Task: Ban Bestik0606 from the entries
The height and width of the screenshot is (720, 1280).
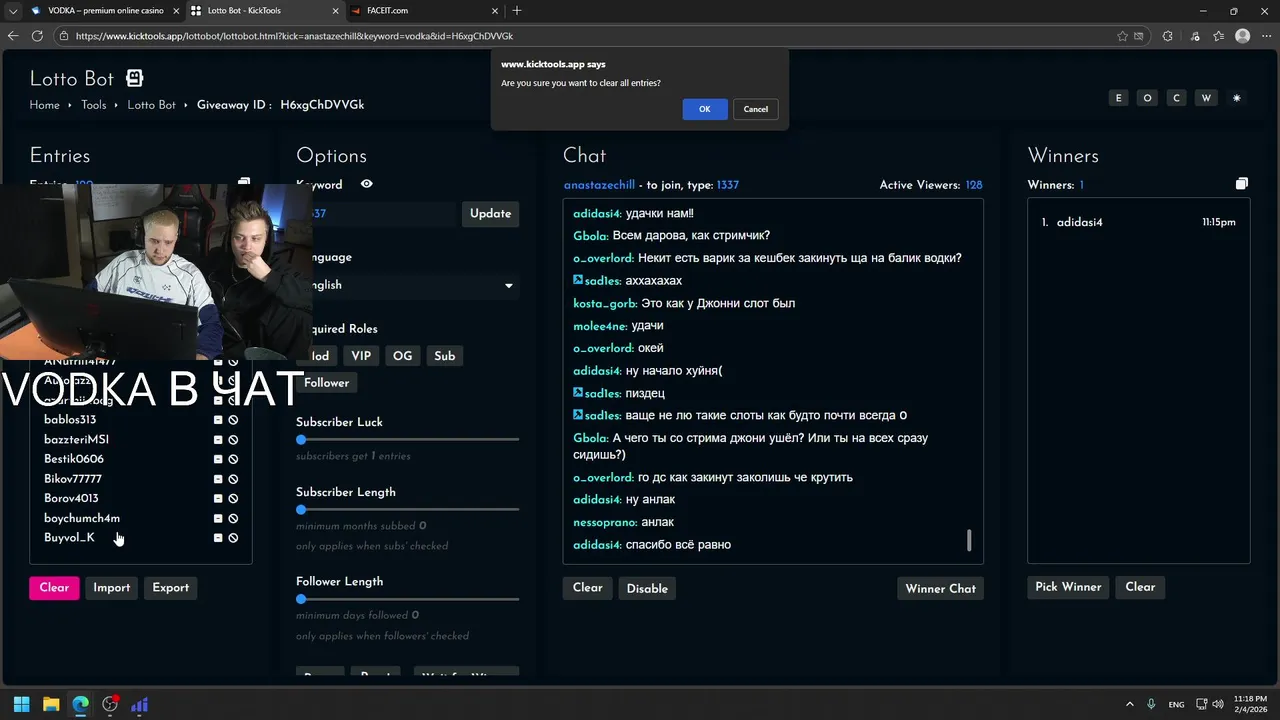Action: (x=233, y=459)
